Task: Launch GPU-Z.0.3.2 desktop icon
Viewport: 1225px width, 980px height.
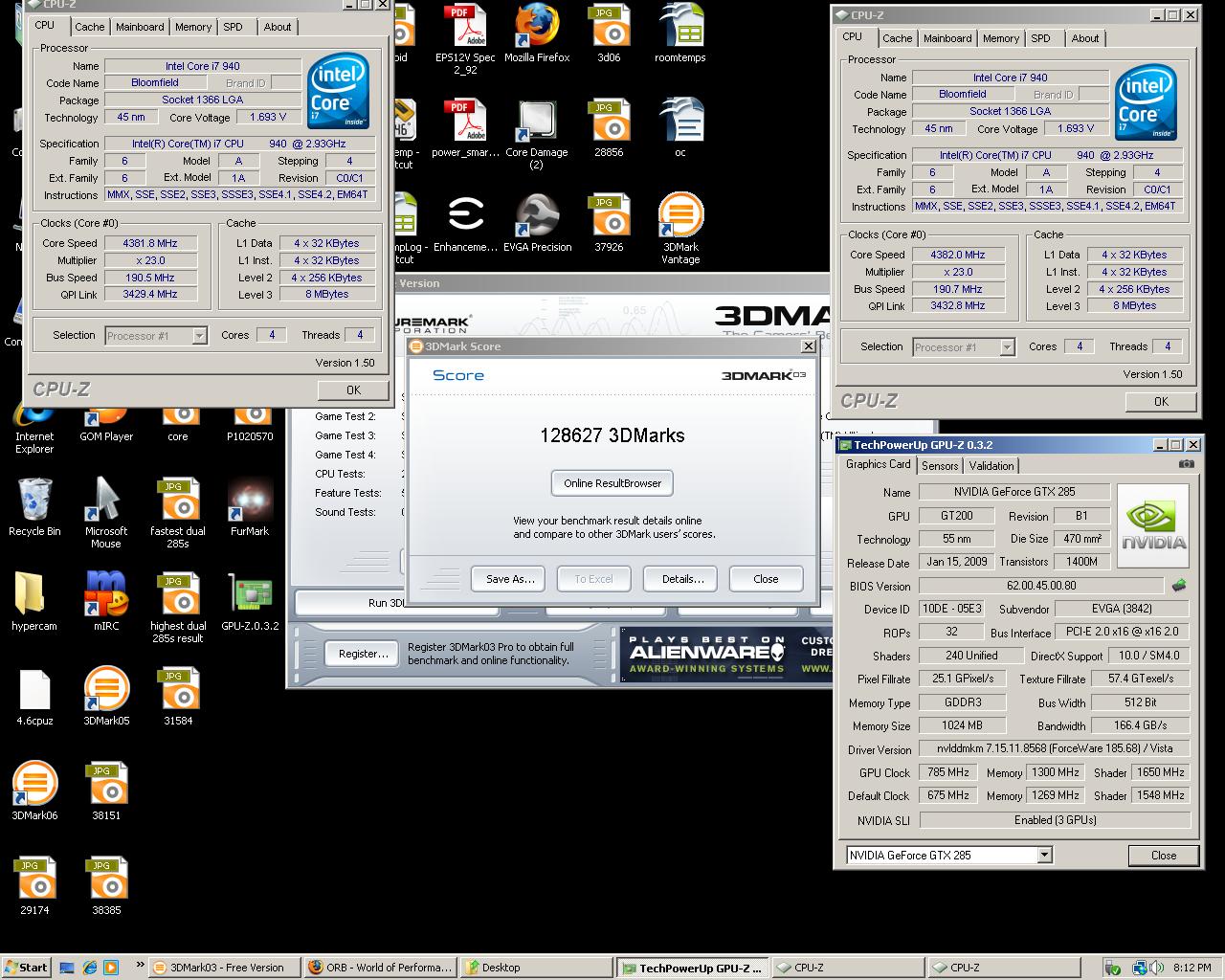Action: coord(250,602)
